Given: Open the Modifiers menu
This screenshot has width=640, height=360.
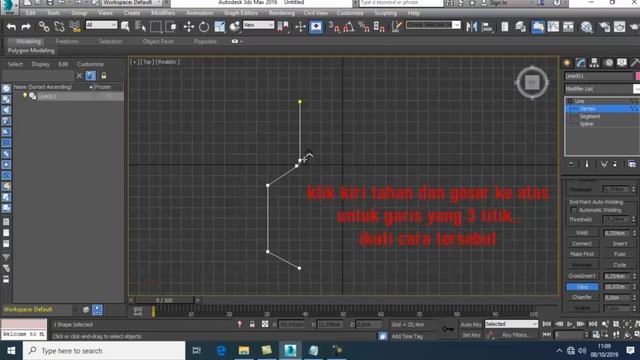Looking at the screenshot, I should pyautogui.click(x=163, y=13).
